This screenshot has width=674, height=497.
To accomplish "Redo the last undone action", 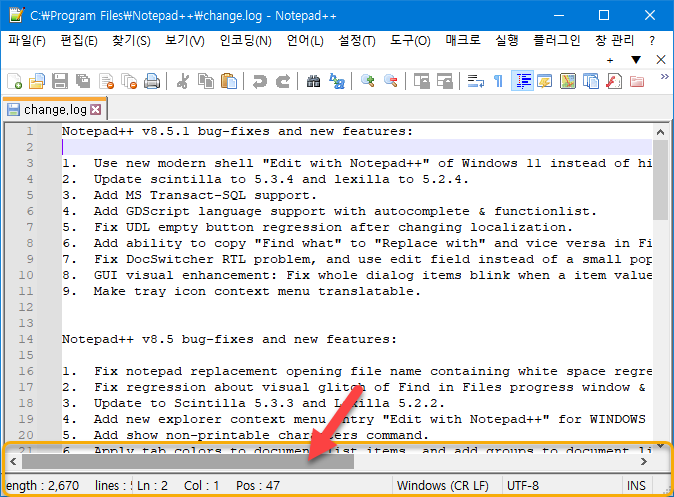I will [x=283, y=81].
